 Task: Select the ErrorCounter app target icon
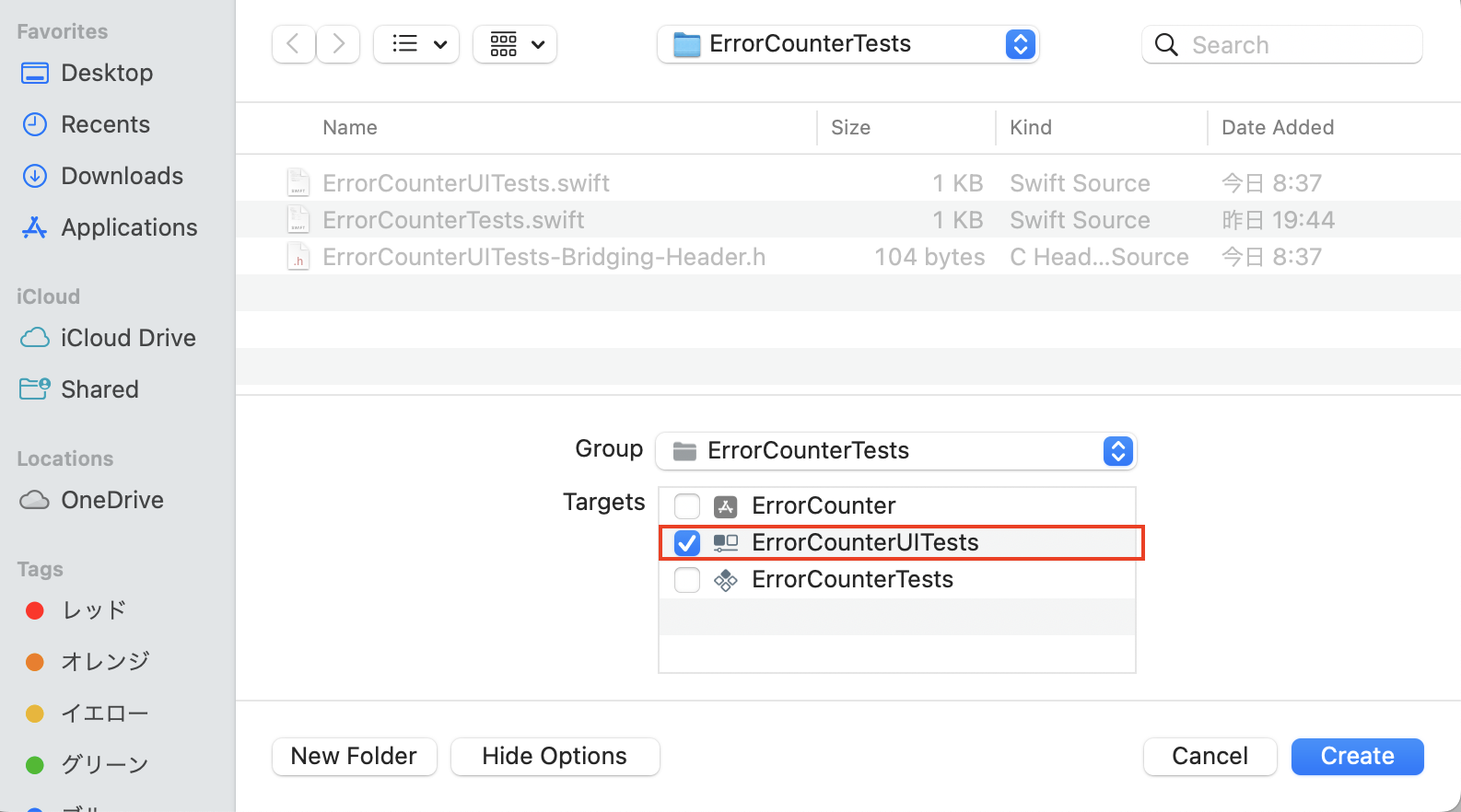[x=727, y=505]
